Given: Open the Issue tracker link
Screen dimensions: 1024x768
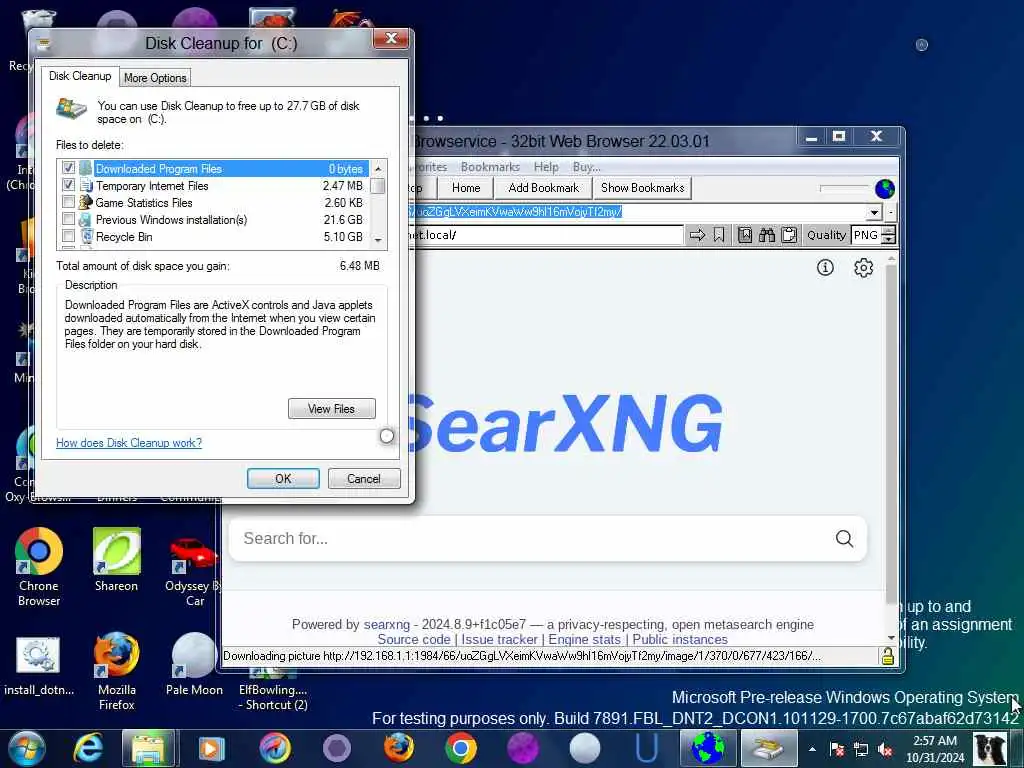Looking at the screenshot, I should click(500, 639).
